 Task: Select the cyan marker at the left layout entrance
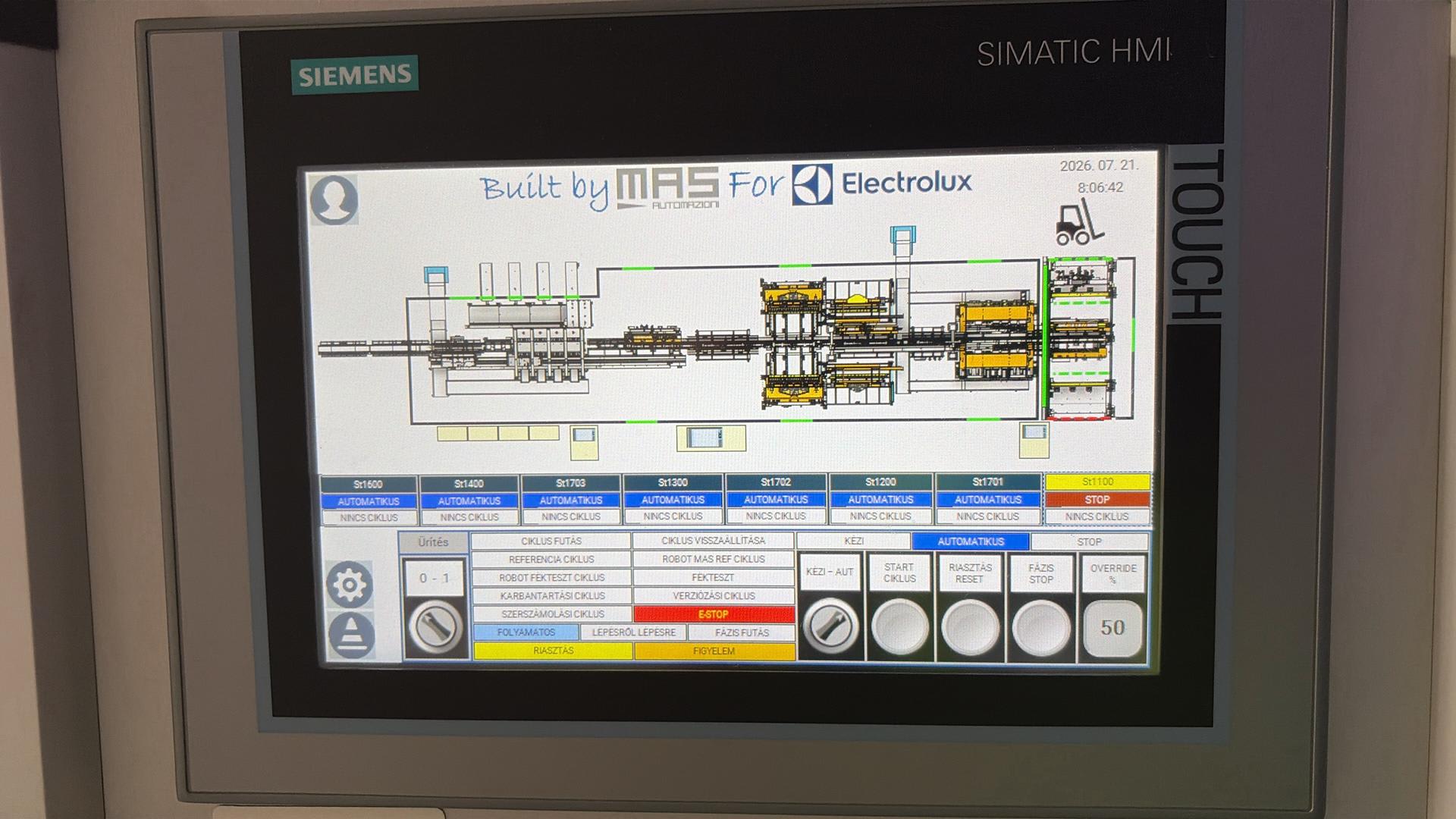click(435, 275)
